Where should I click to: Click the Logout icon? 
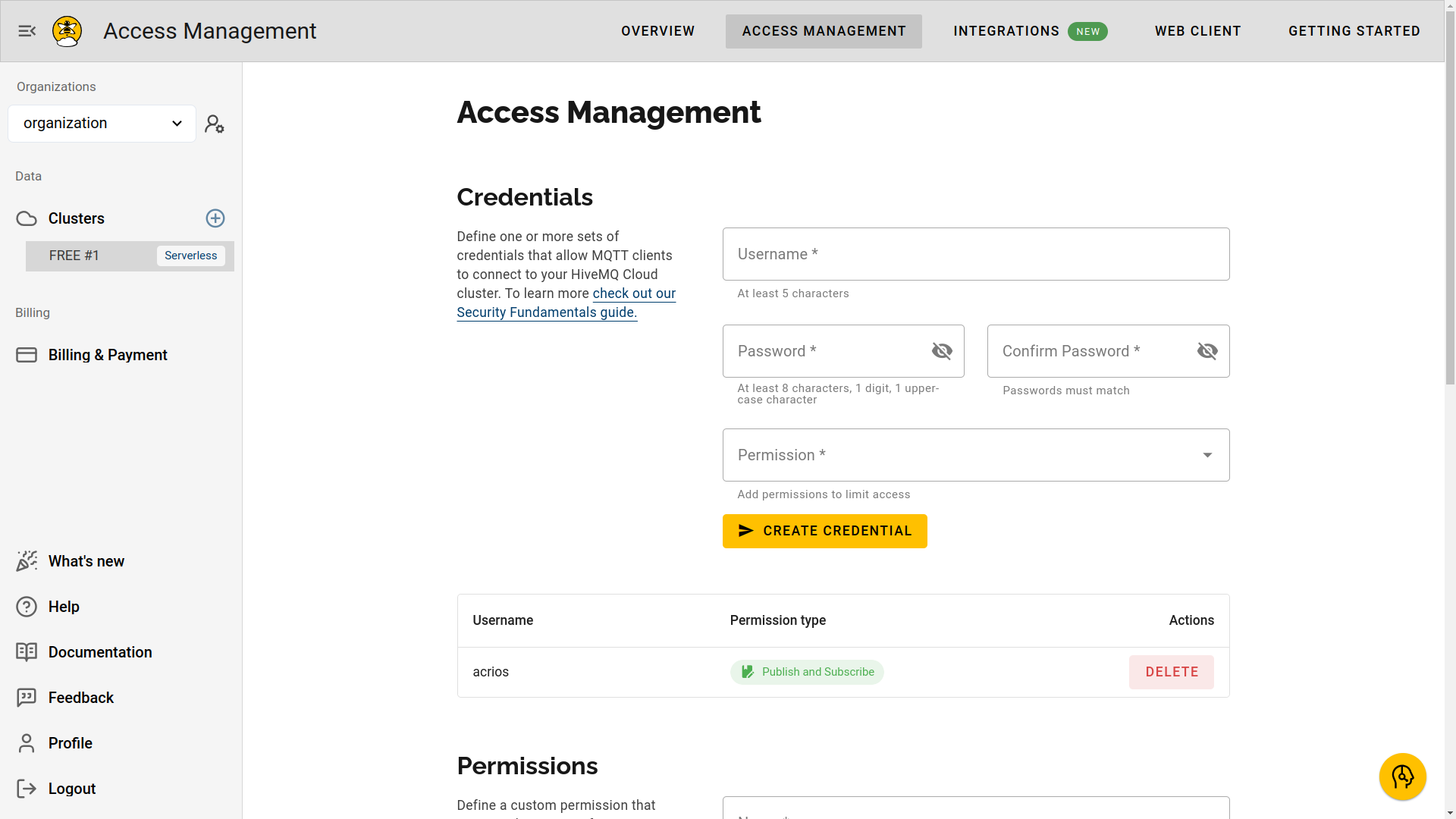[27, 789]
